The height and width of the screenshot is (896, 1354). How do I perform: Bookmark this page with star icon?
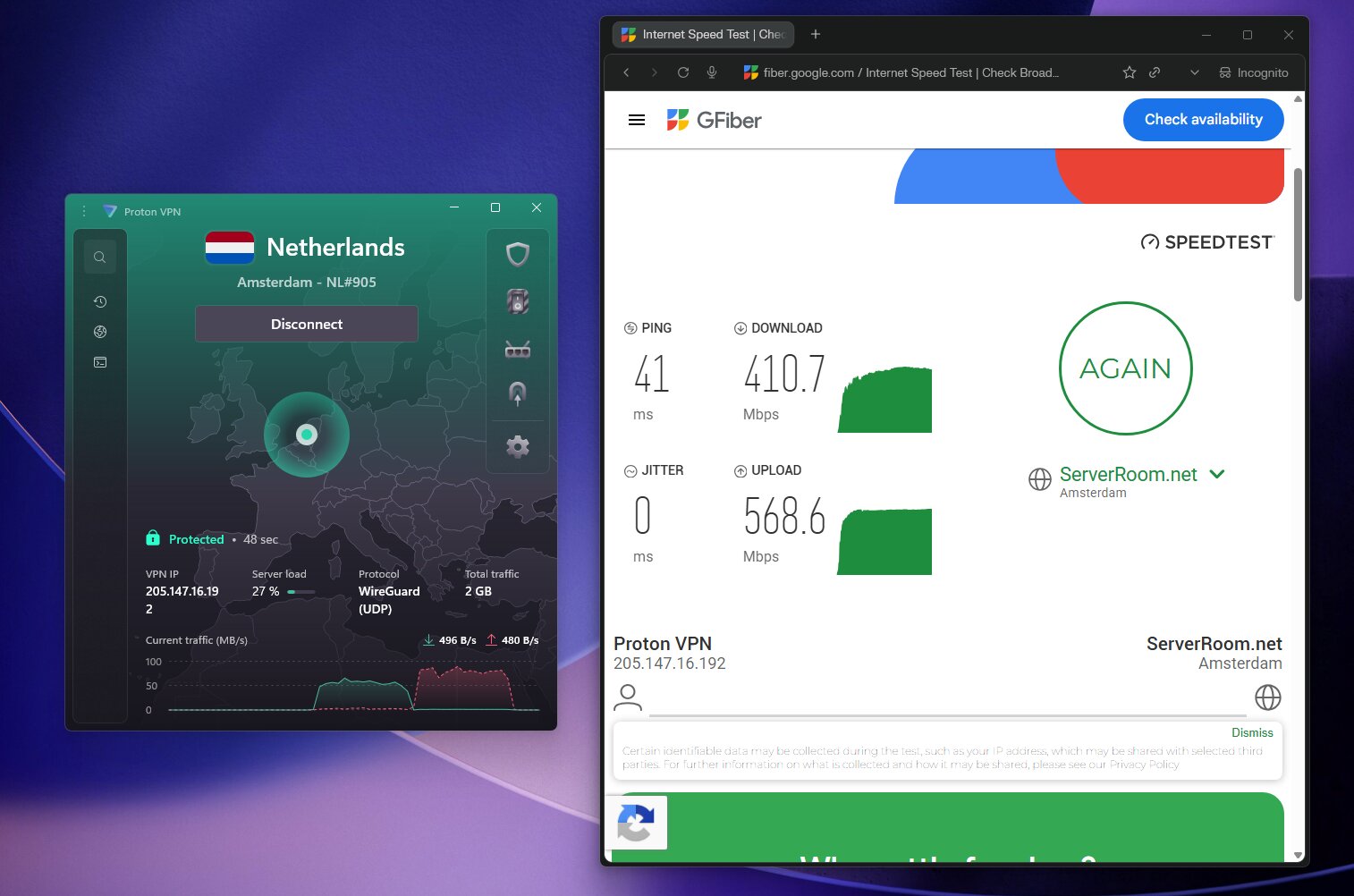pyautogui.click(x=1130, y=72)
